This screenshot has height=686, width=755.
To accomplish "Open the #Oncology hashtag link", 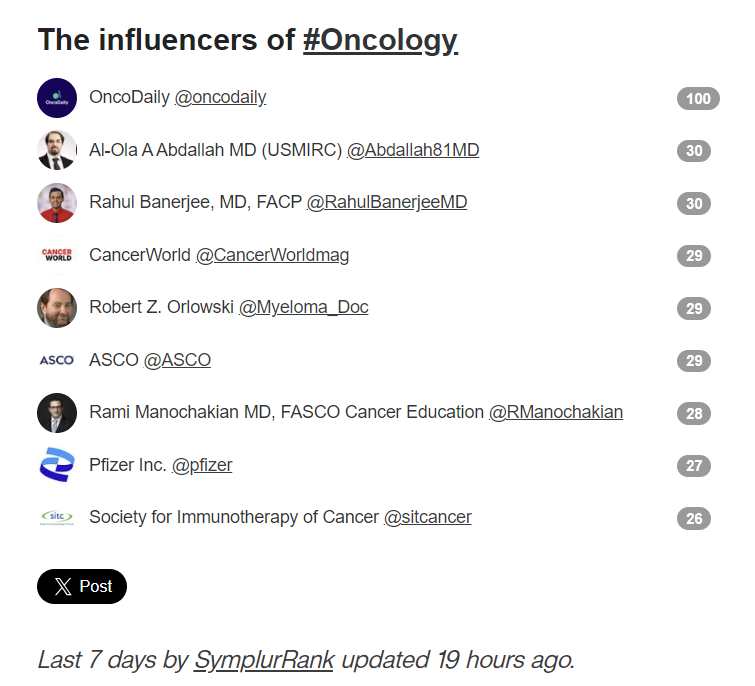I will (380, 40).
